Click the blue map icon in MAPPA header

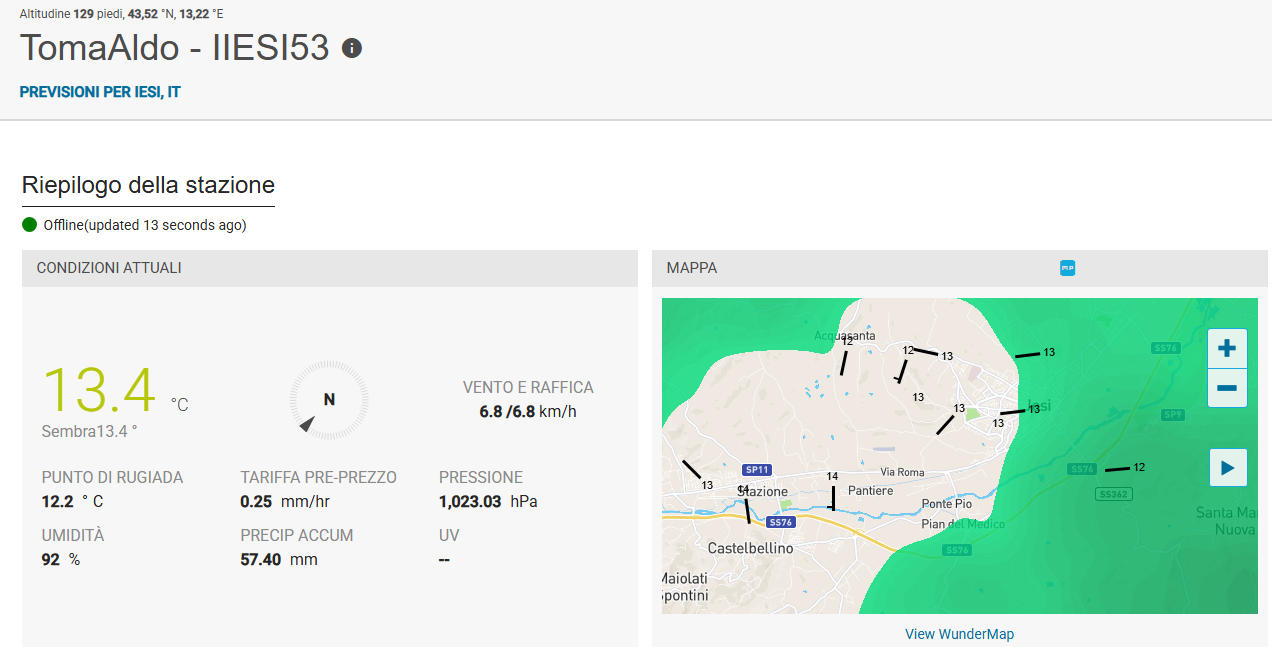coord(1067,268)
